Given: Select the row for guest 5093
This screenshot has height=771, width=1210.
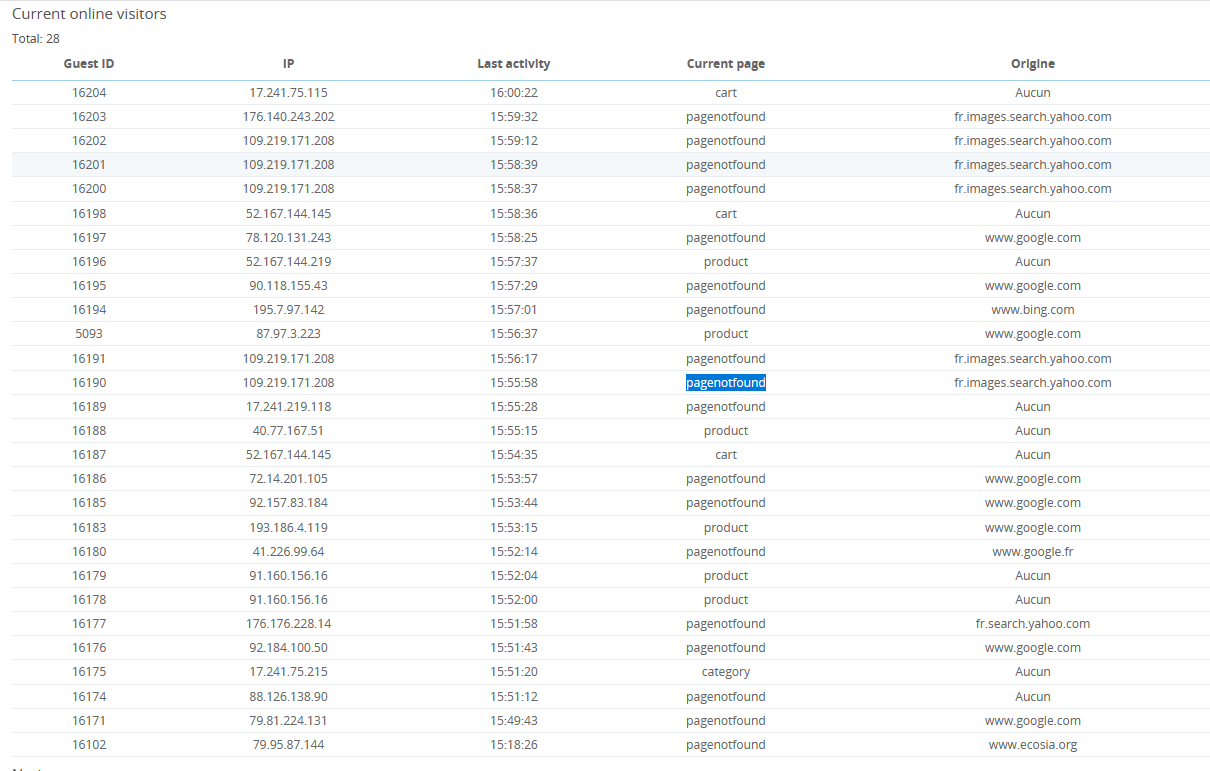Looking at the screenshot, I should tap(611, 334).
